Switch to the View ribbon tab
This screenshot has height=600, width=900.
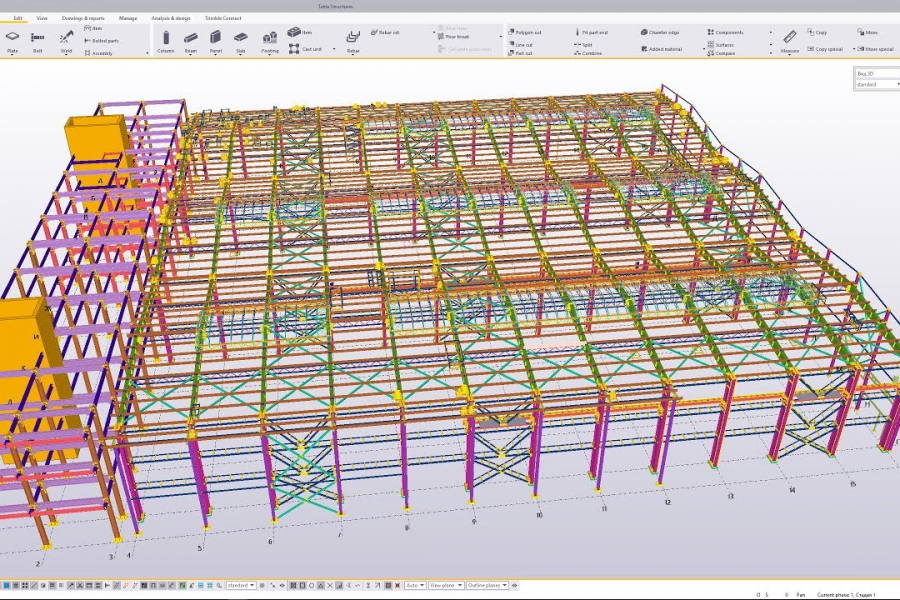(41, 18)
